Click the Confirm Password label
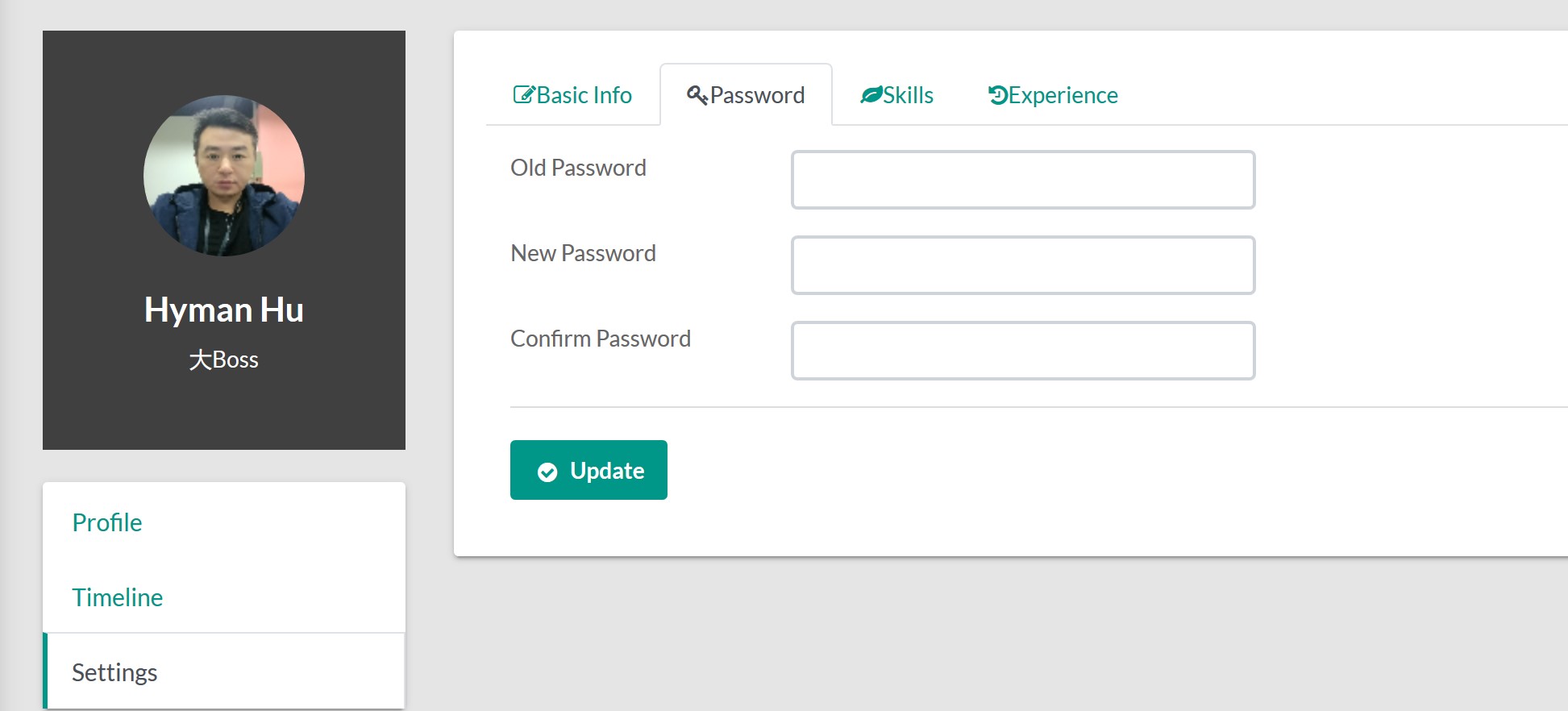Viewport: 1568px width, 711px height. coord(601,339)
